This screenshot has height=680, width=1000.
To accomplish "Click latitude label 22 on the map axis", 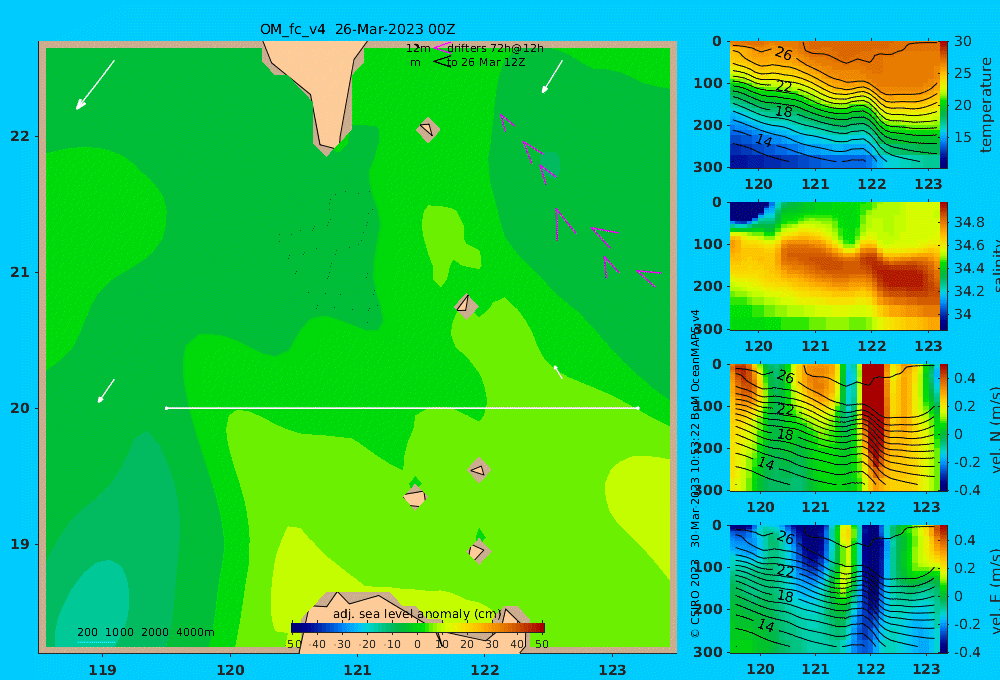I will pos(20,136).
